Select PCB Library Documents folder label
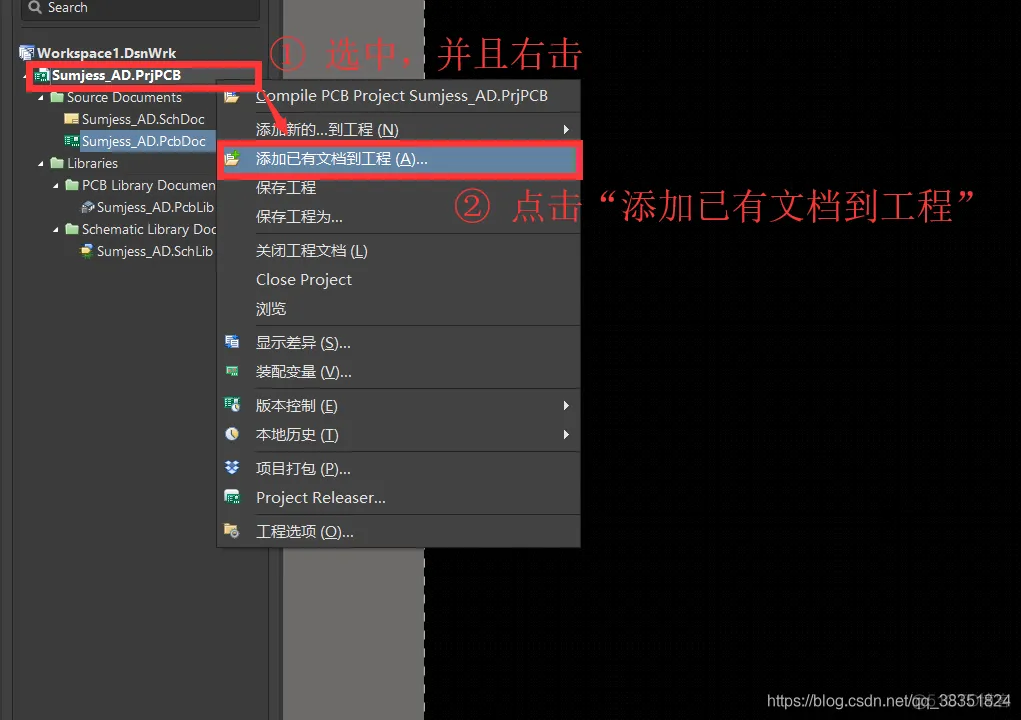This screenshot has width=1021, height=720. (148, 186)
